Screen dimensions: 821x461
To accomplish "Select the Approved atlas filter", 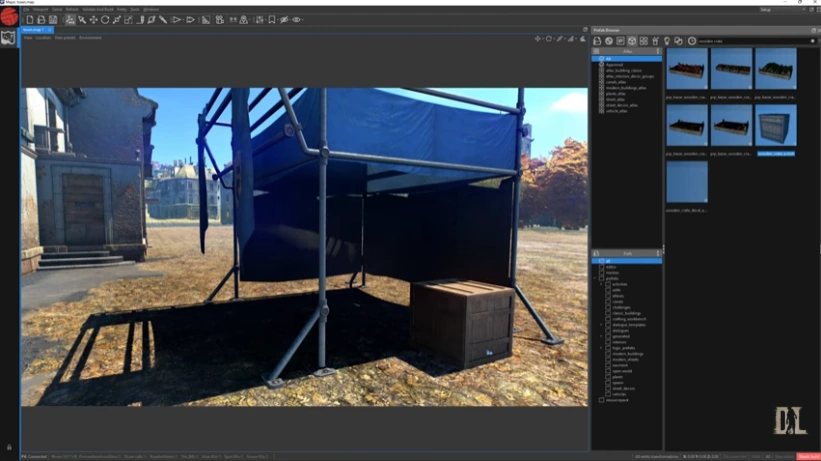I will click(x=614, y=64).
